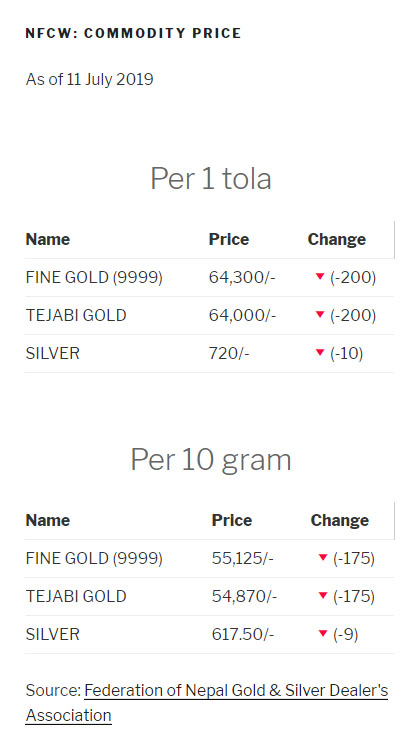
Task: Click the Price column header in the tola table
Action: click(x=229, y=239)
